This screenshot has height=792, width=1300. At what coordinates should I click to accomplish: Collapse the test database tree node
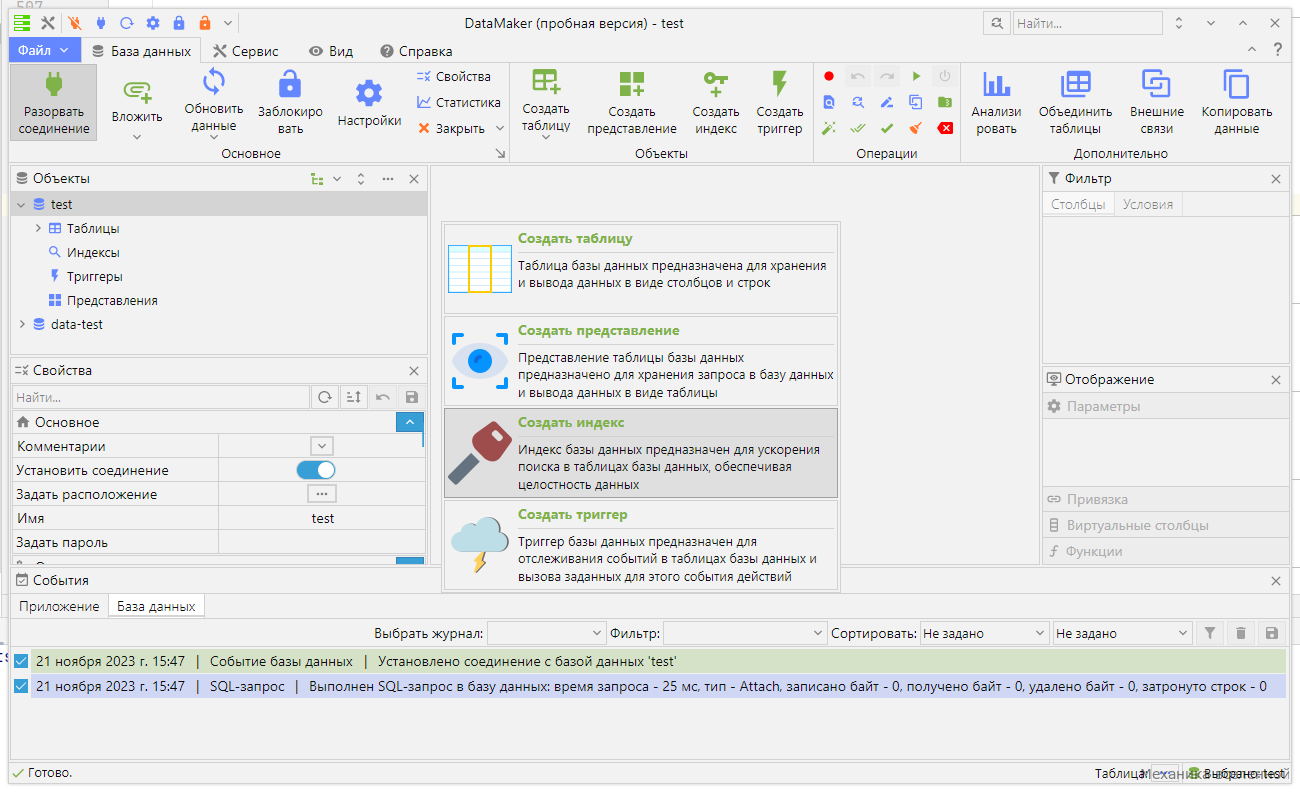coord(21,204)
